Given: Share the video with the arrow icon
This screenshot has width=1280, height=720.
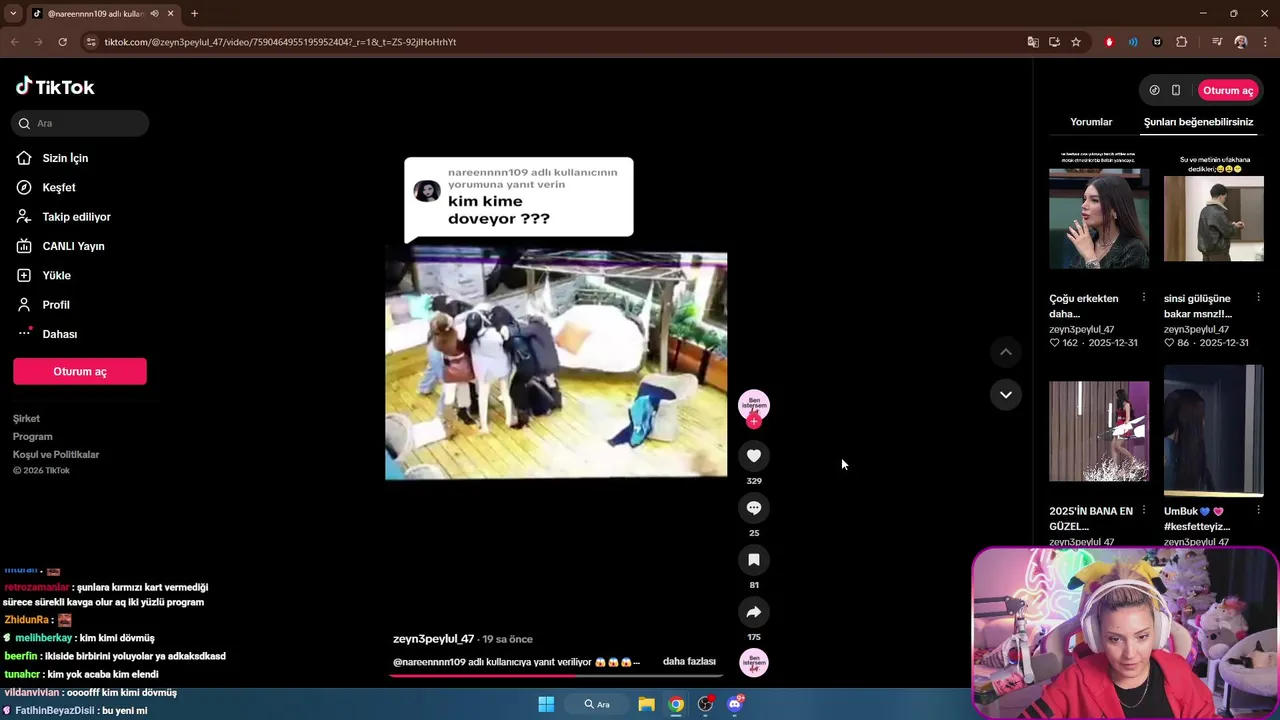Looking at the screenshot, I should (x=754, y=612).
